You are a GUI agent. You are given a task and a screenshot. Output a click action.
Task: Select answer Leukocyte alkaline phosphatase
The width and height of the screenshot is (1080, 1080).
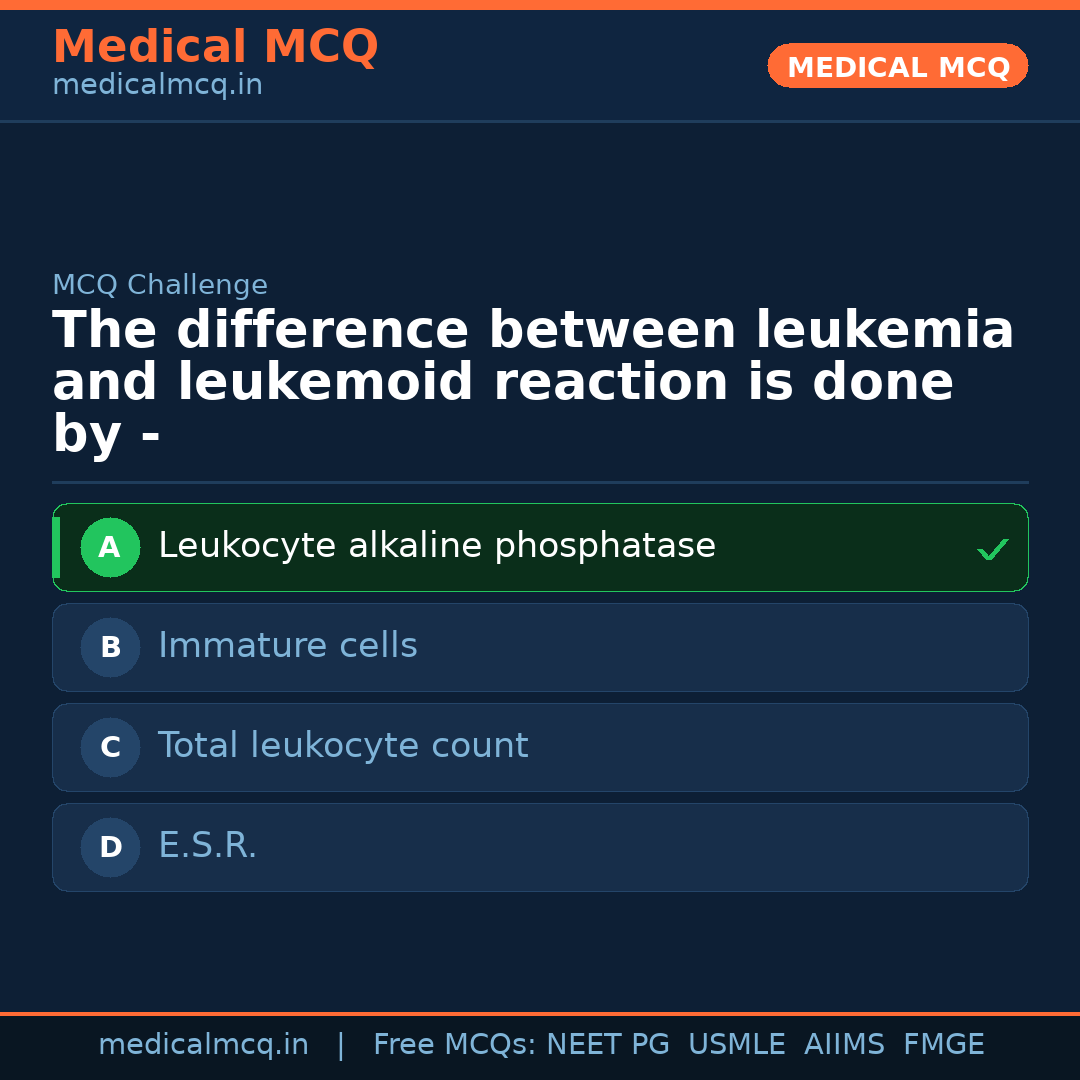(437, 546)
